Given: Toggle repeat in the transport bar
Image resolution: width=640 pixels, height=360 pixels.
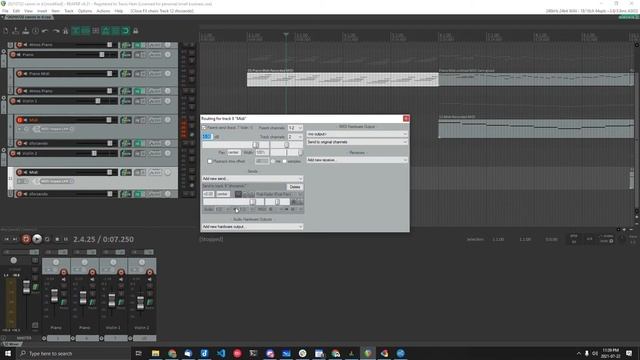Looking at the screenshot, I should (47, 239).
